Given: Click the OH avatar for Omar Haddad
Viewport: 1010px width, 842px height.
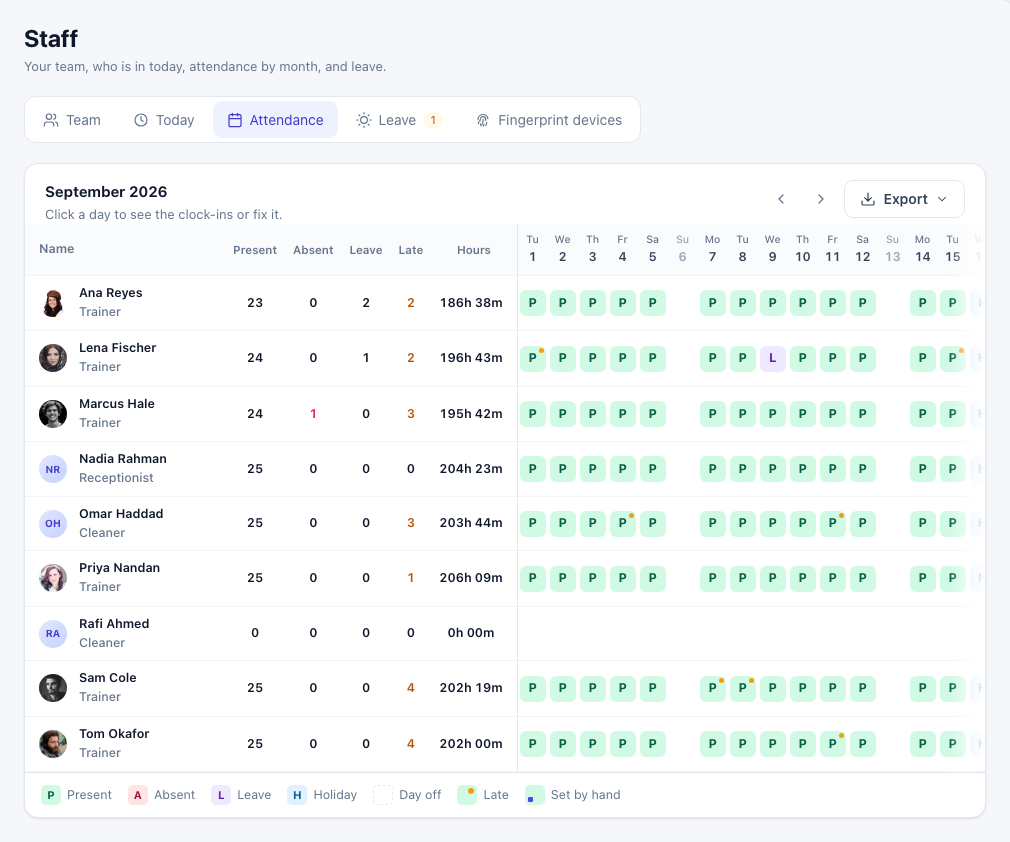Looking at the screenshot, I should click(53, 523).
